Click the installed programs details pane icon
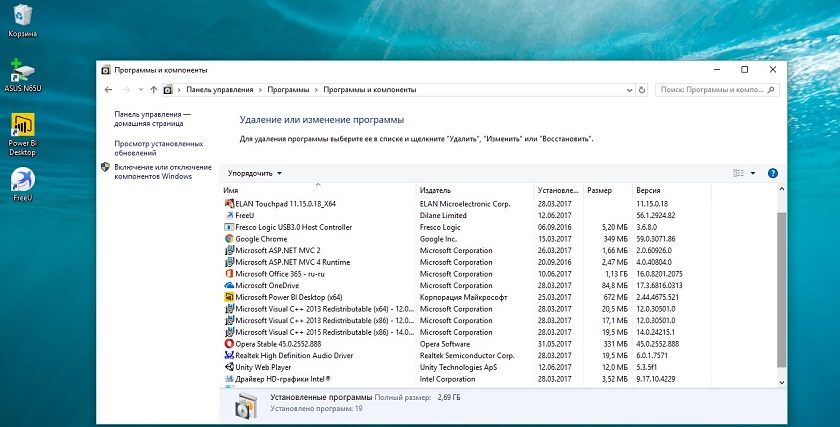This screenshot has width=840, height=427. click(x=247, y=406)
